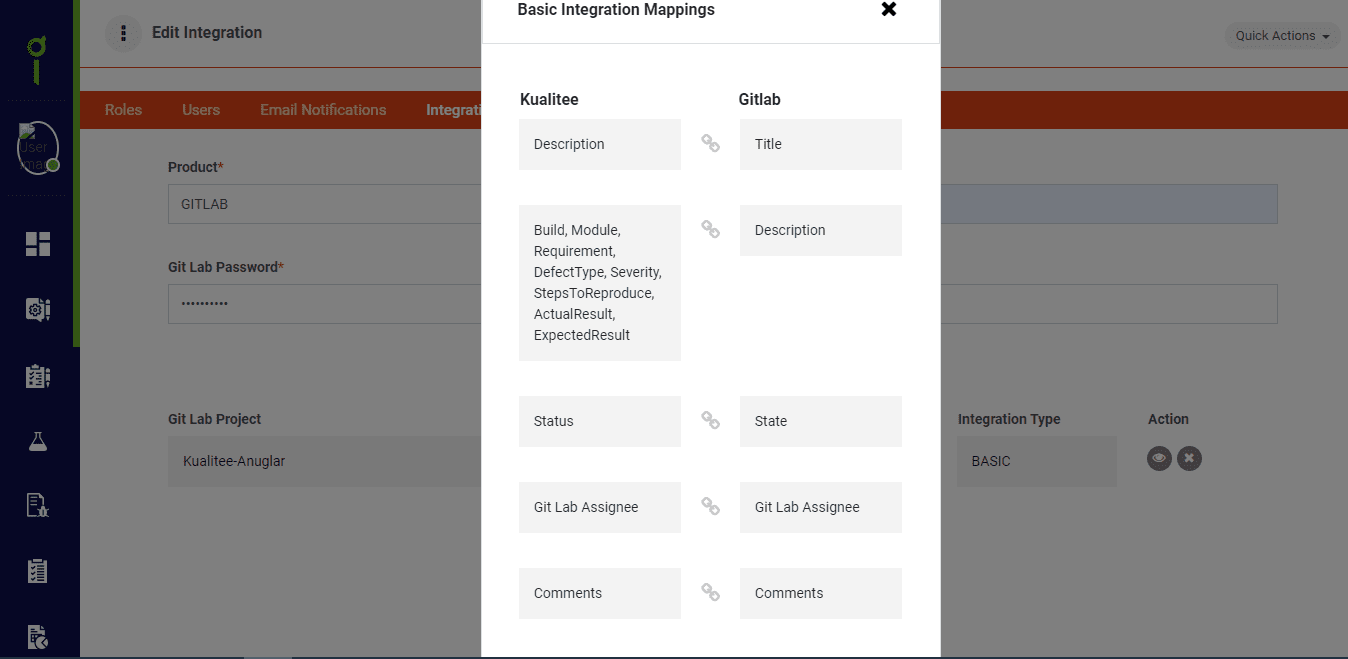Remove Kualitee-Anuglar integration with x icon

coord(1189,458)
